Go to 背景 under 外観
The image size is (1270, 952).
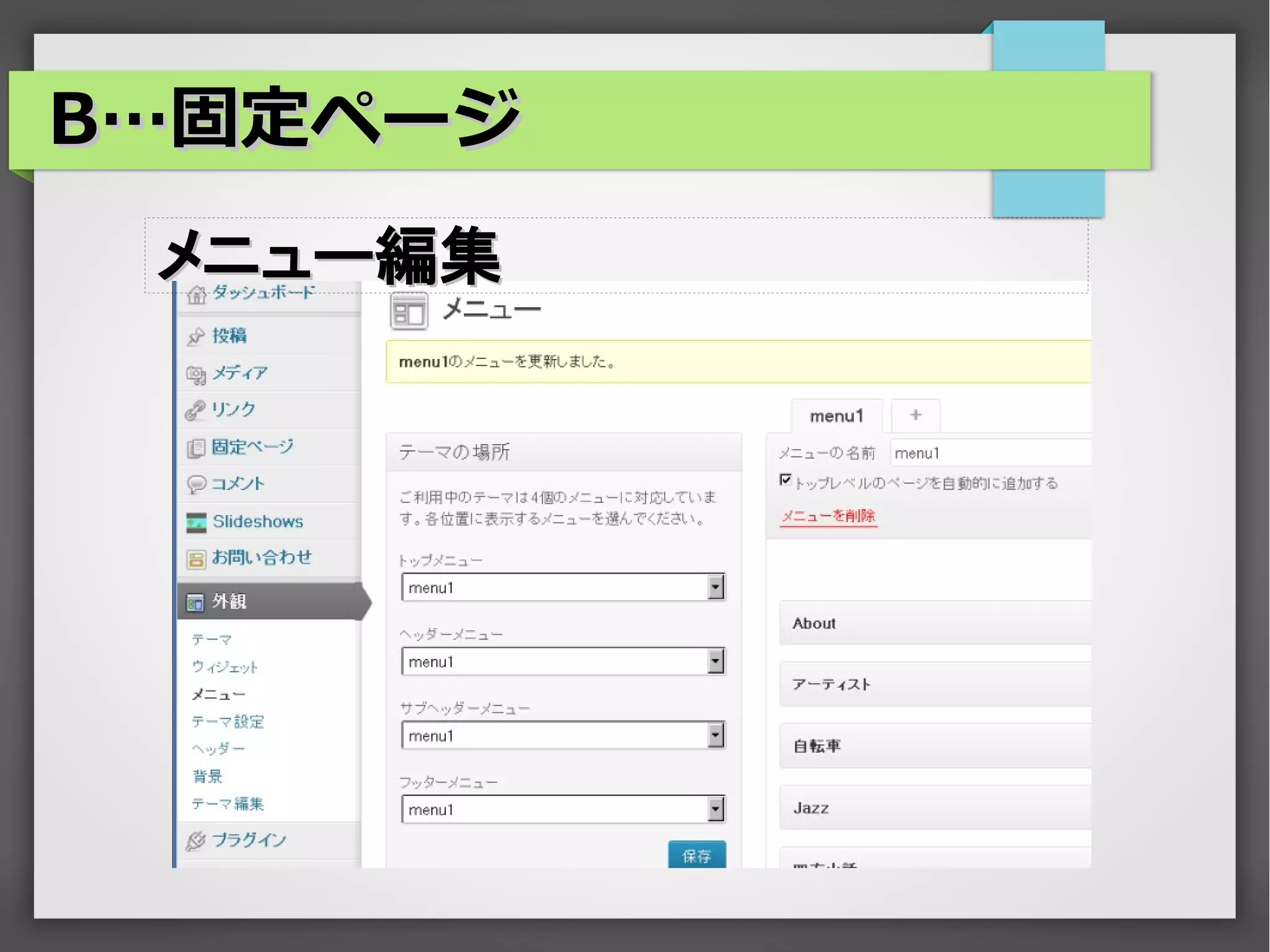tap(207, 776)
